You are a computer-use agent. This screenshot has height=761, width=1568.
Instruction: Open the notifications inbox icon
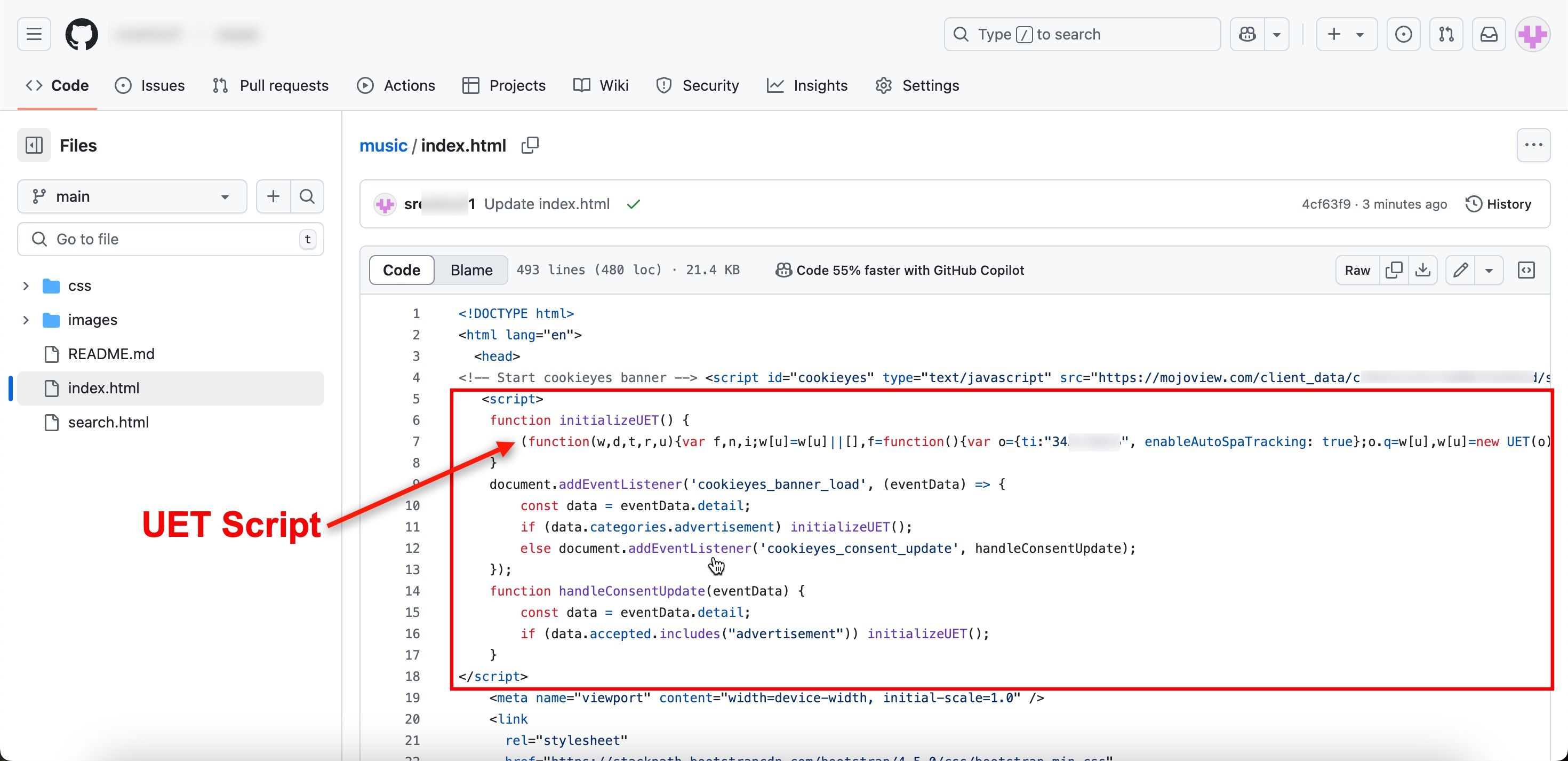(1489, 34)
